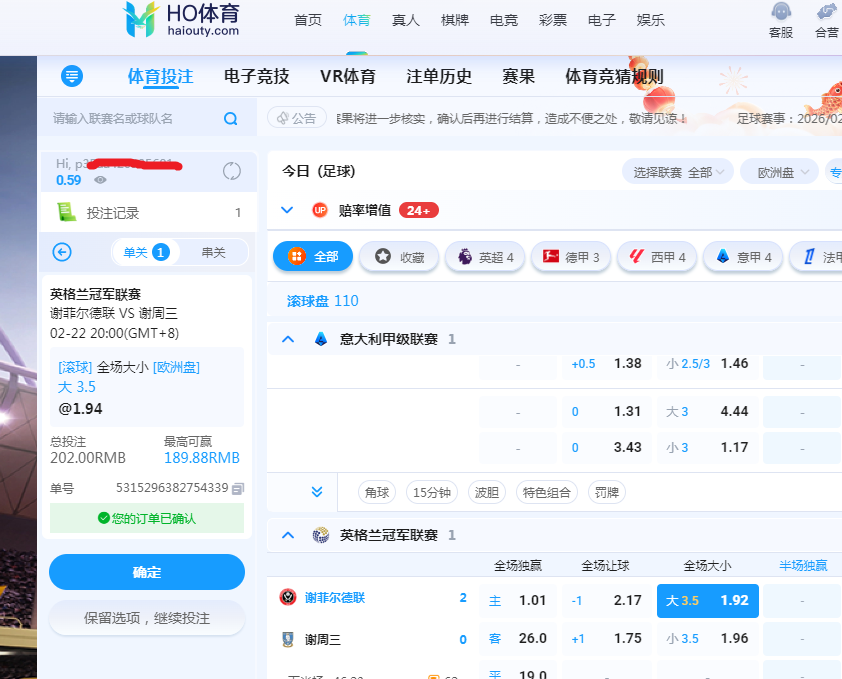The width and height of the screenshot is (842, 679).
Task: Filter by 收藏 favorites star
Action: pyautogui.click(x=399, y=257)
